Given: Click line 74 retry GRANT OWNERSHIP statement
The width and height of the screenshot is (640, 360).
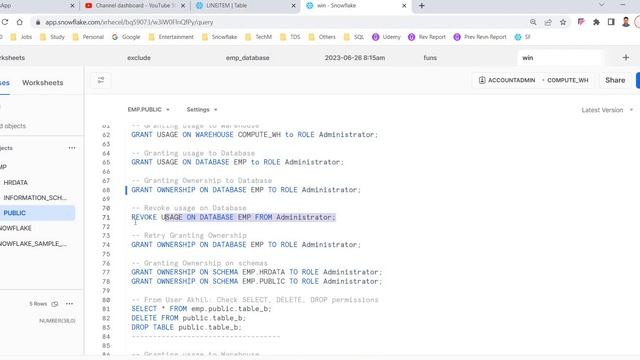Looking at the screenshot, I should (246, 245).
